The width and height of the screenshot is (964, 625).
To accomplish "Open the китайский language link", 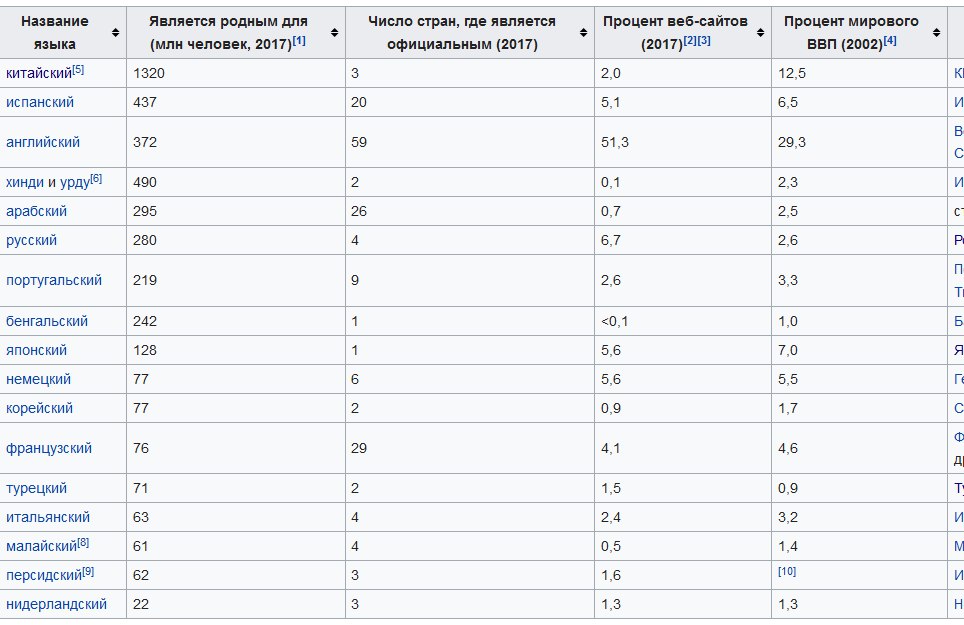I will click(38, 73).
